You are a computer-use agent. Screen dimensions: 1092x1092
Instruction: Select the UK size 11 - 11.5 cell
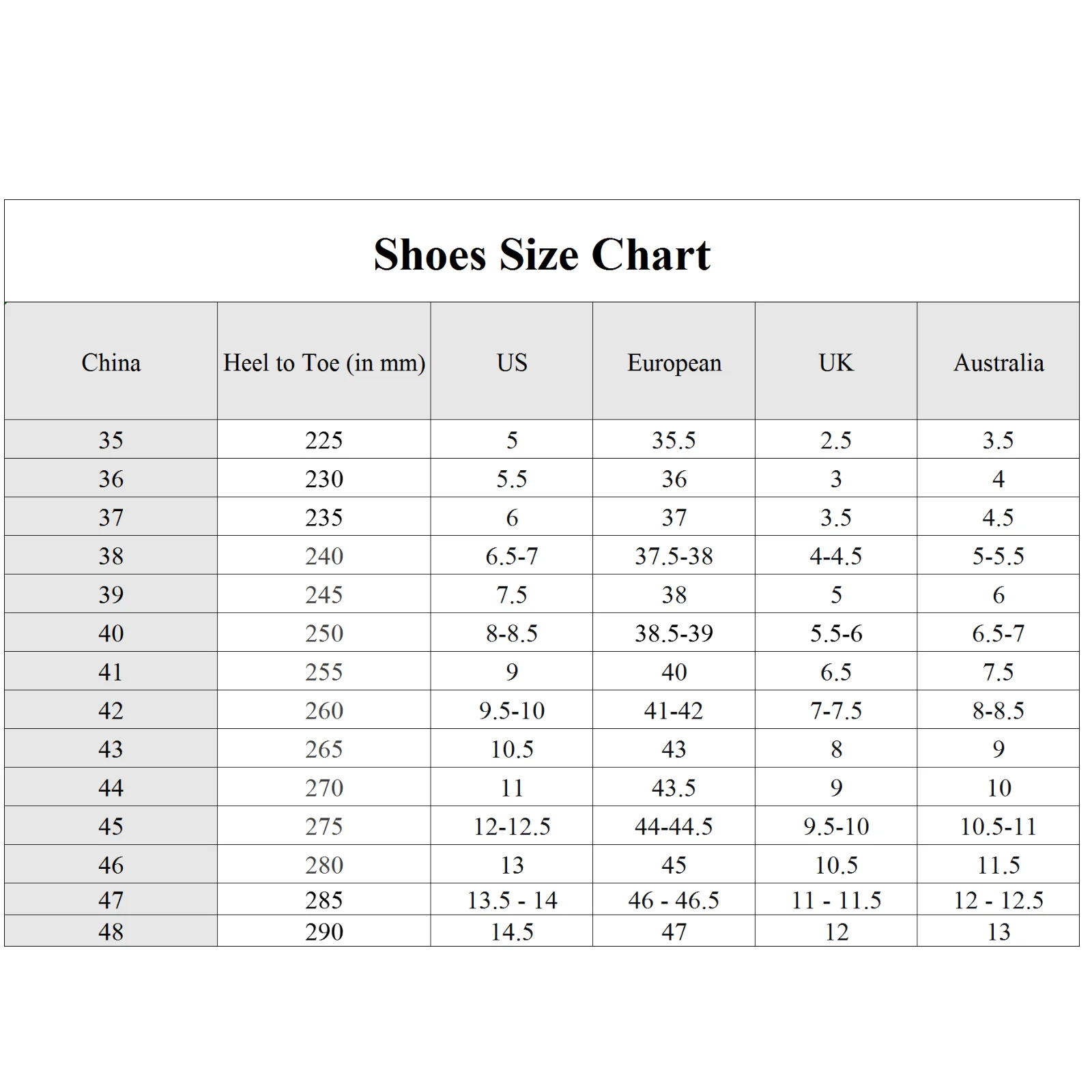point(836,900)
